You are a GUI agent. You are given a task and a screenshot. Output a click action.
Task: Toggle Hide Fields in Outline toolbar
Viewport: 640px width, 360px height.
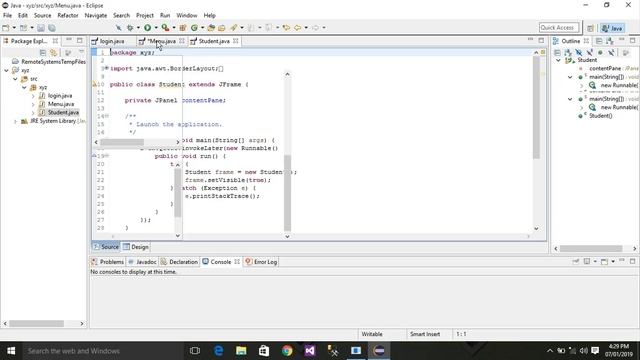click(579, 53)
